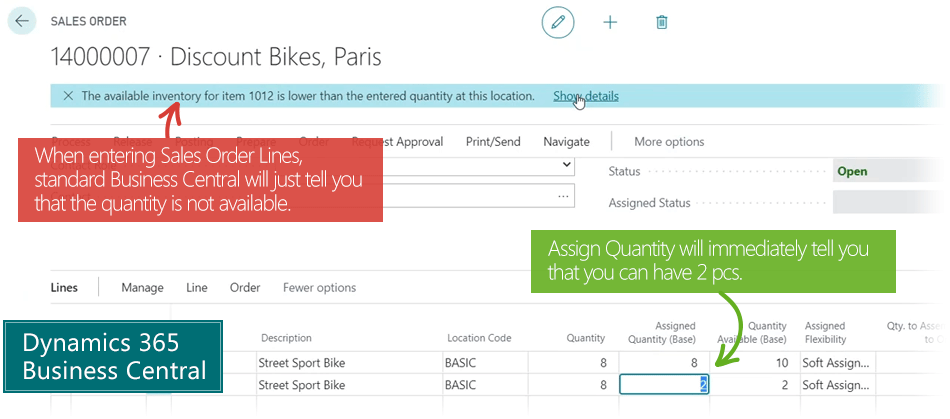Click the plus new record icon
950x419 pixels.
[x=610, y=21]
